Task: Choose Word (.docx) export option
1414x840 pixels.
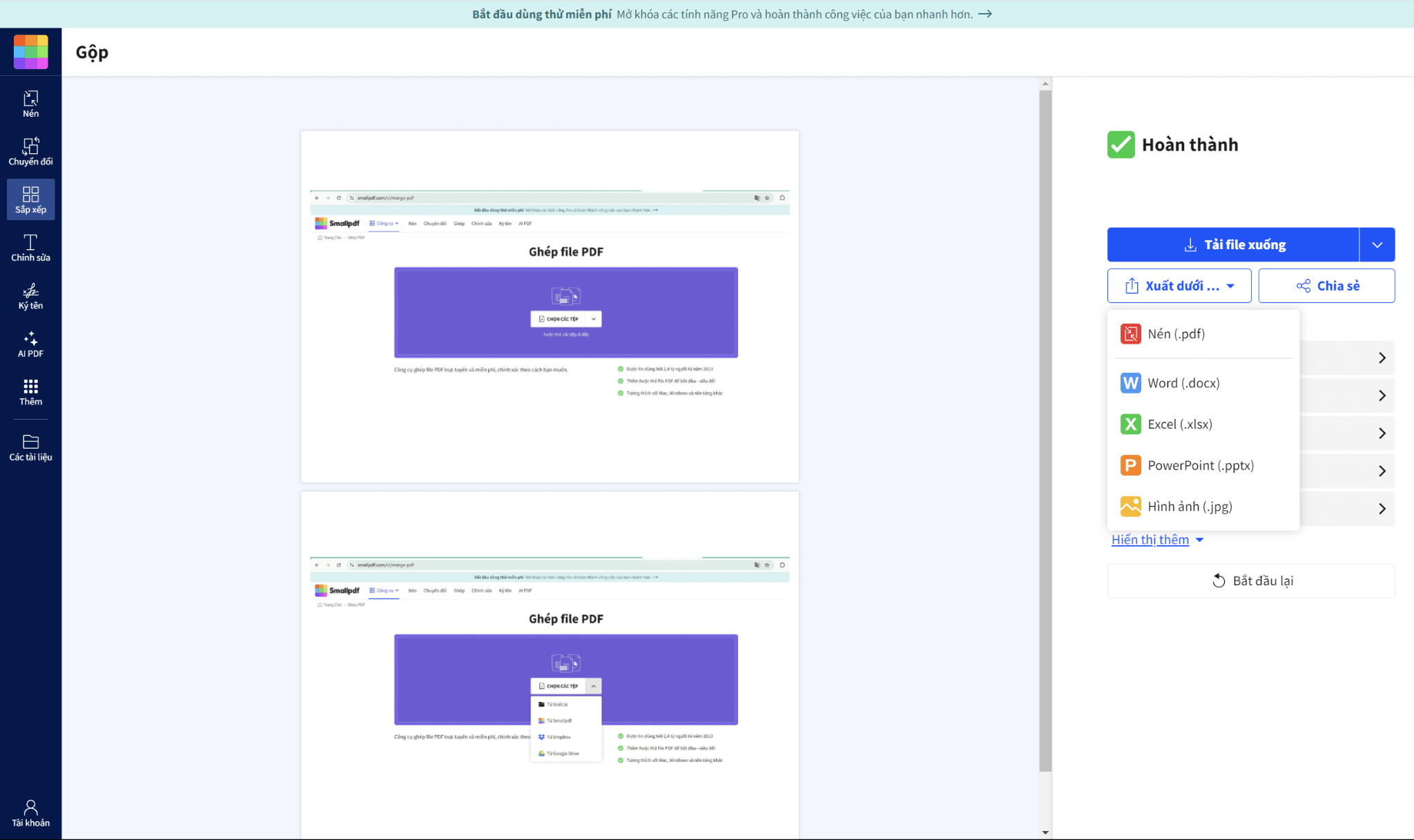Action: click(1183, 383)
